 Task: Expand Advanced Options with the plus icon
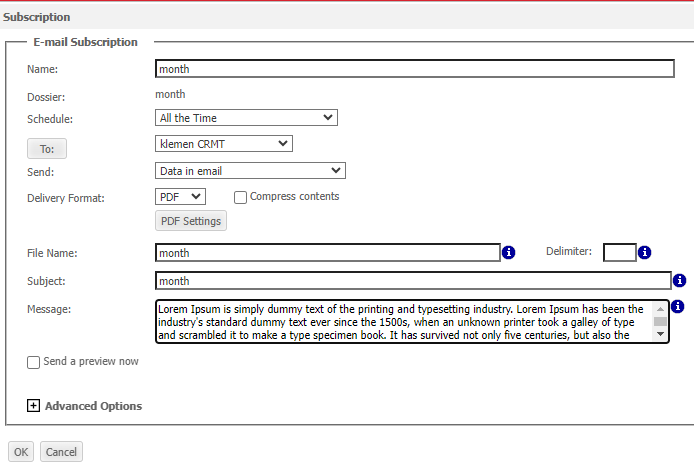33,406
